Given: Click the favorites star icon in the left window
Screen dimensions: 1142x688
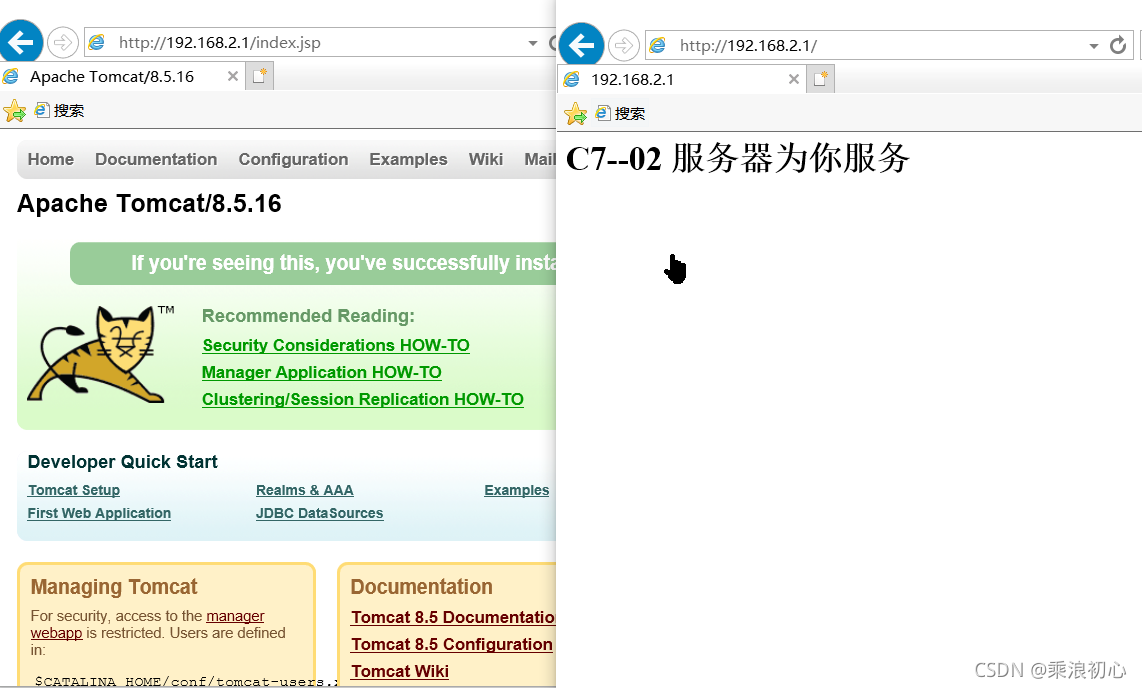Looking at the screenshot, I should (x=14, y=111).
